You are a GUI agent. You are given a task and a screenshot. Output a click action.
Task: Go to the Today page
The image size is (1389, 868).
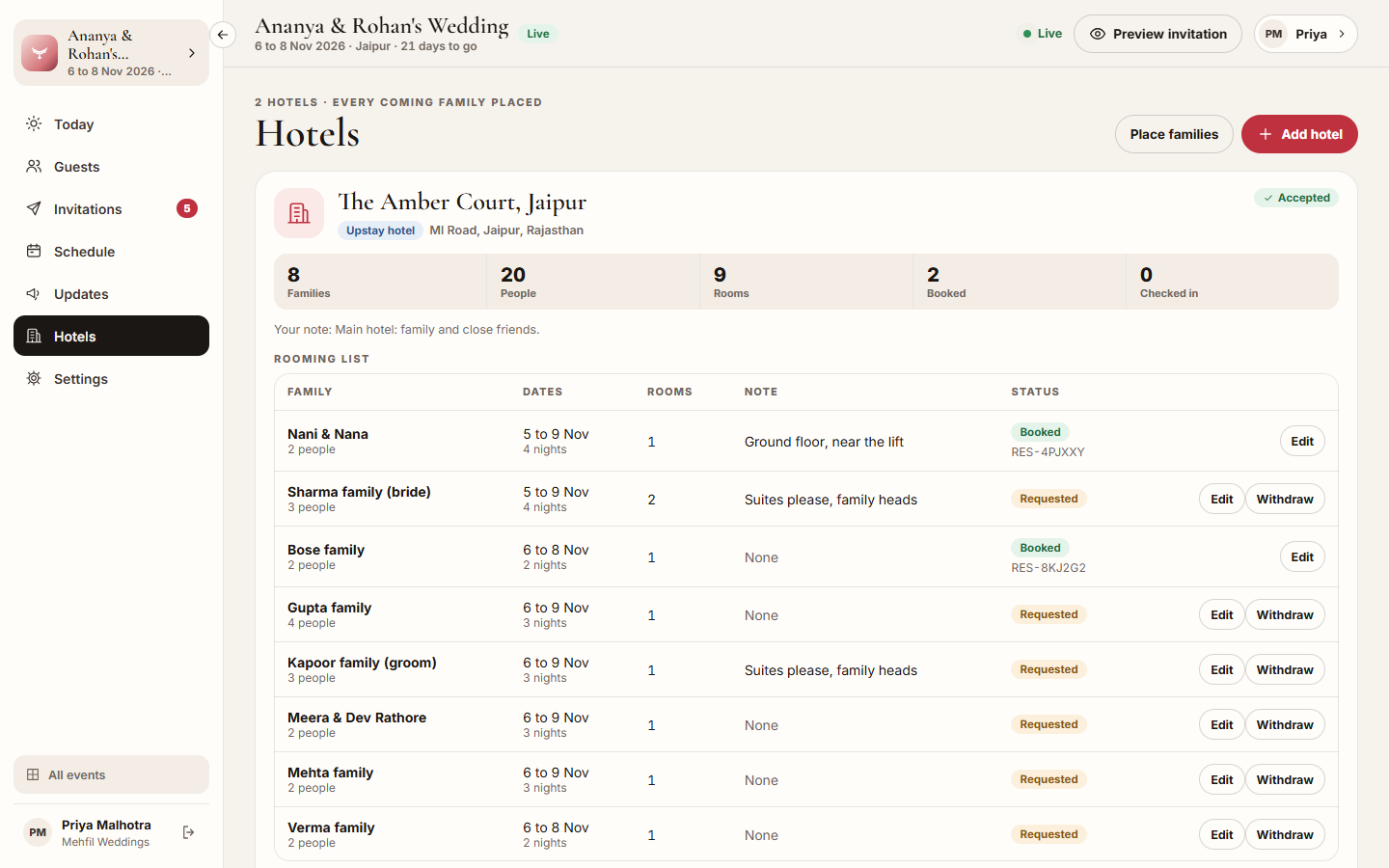pyautogui.click(x=111, y=124)
